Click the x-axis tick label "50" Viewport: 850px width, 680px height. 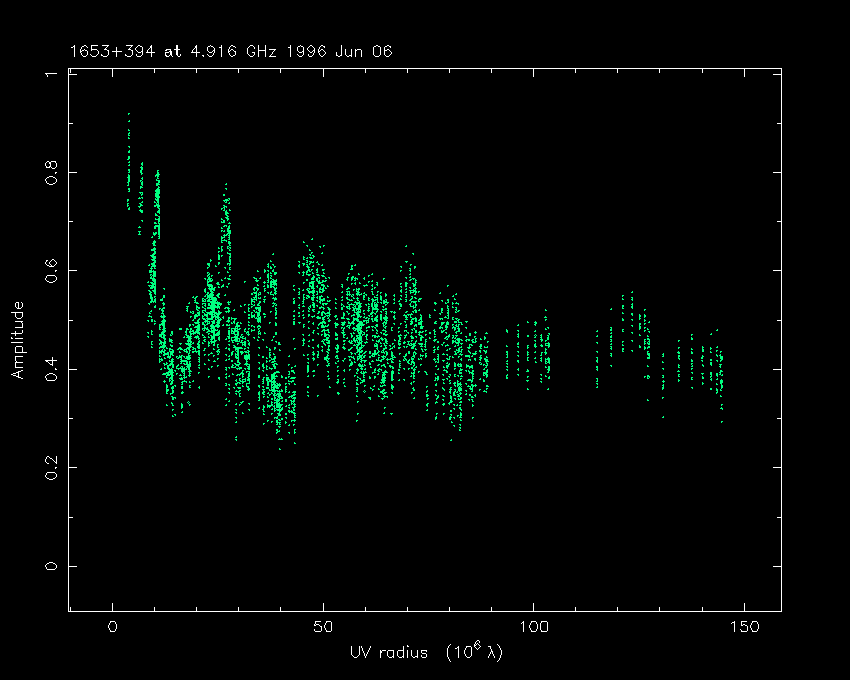coord(322,627)
